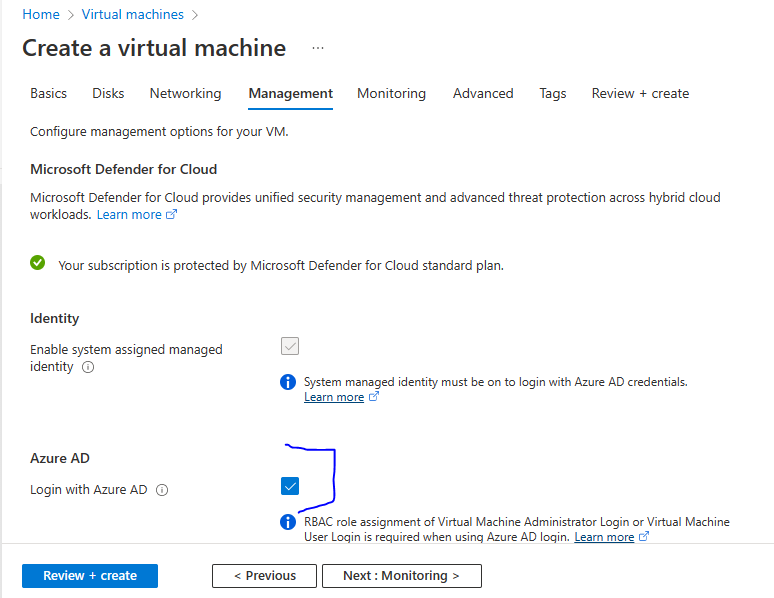Open the external link icon after the Defender Learn more
The image size is (774, 598).
(x=171, y=214)
